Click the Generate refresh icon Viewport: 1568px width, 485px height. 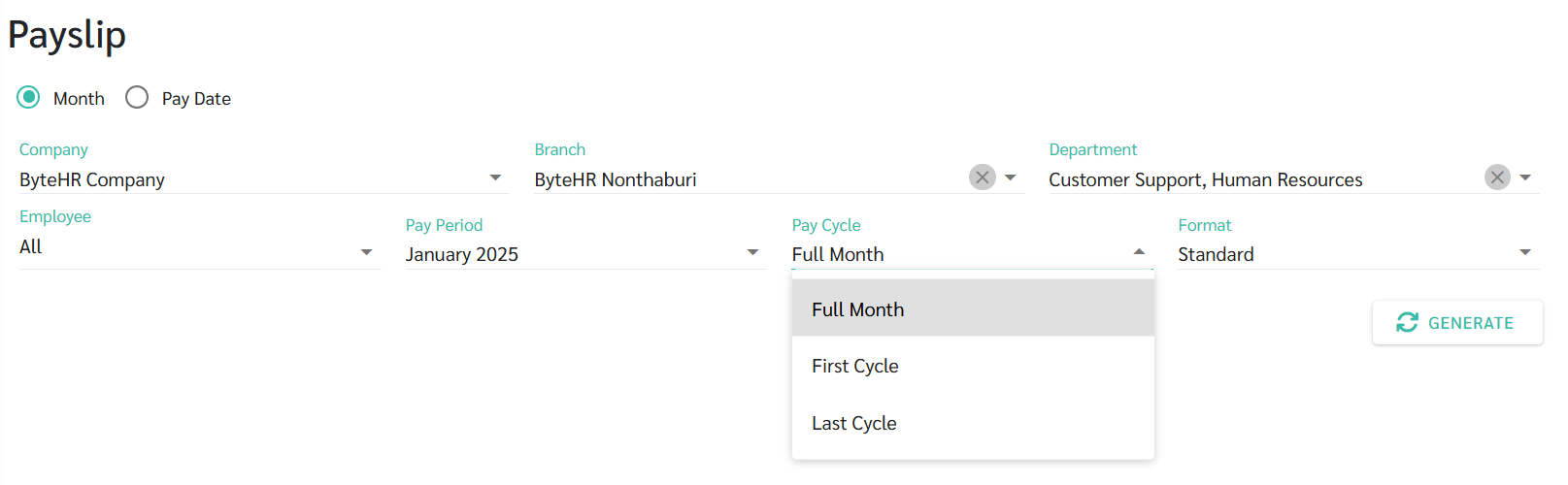tap(1407, 322)
